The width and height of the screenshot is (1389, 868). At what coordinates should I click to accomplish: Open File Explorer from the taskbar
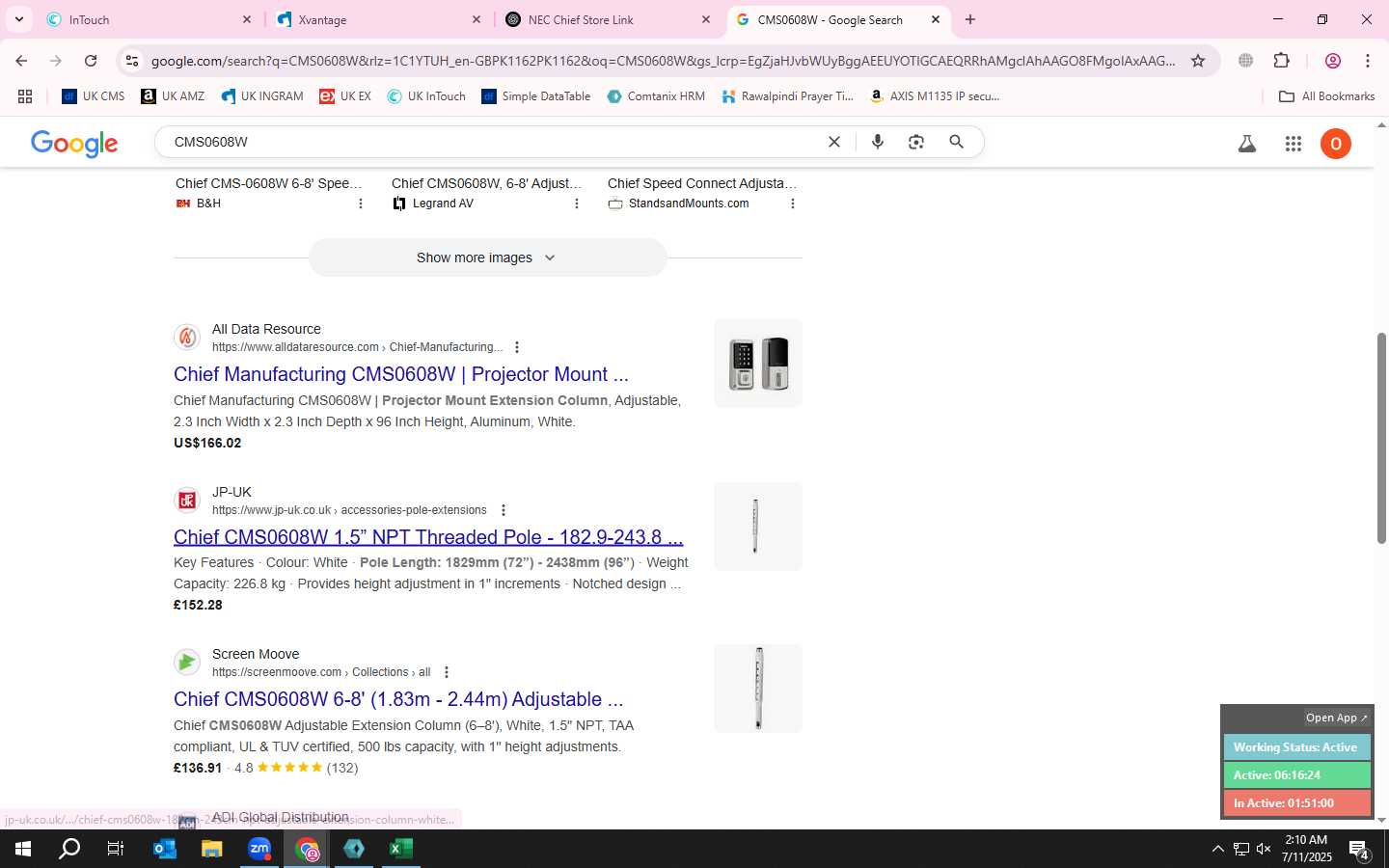(212, 849)
